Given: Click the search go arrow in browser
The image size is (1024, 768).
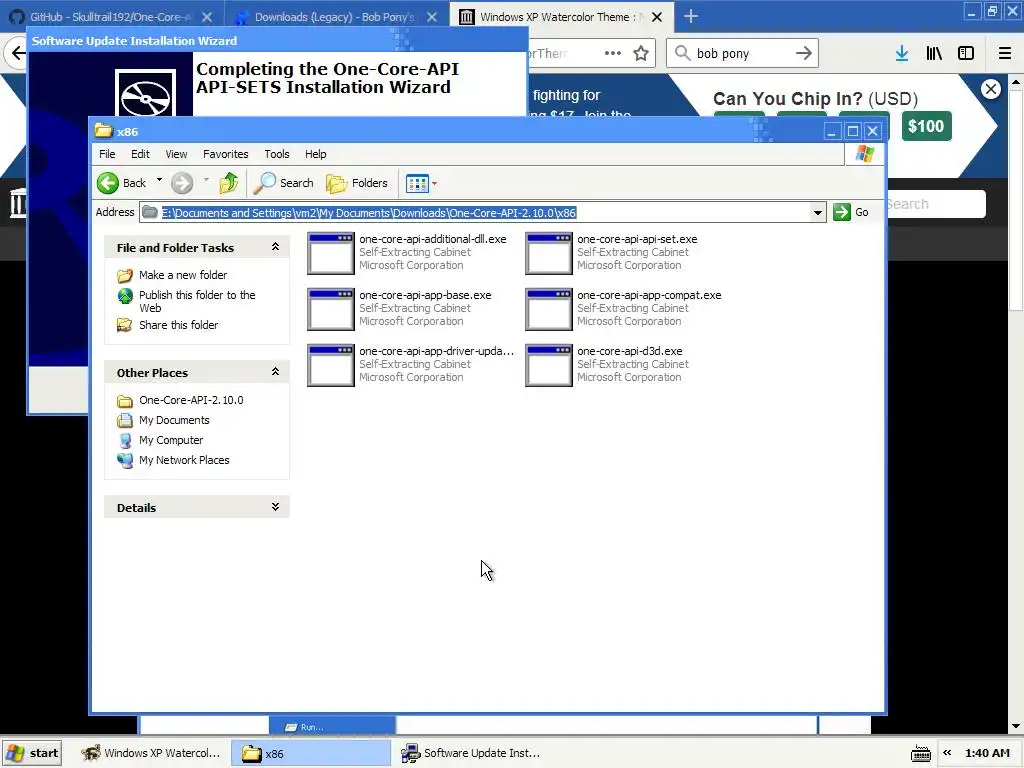Looking at the screenshot, I should (804, 53).
